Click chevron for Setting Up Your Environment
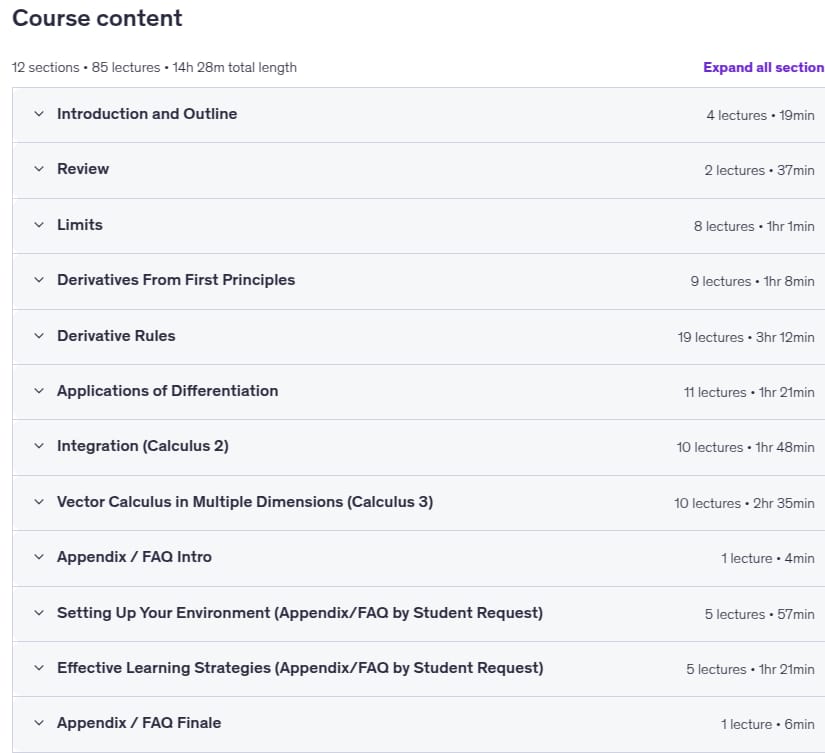825x753 pixels. tap(39, 613)
